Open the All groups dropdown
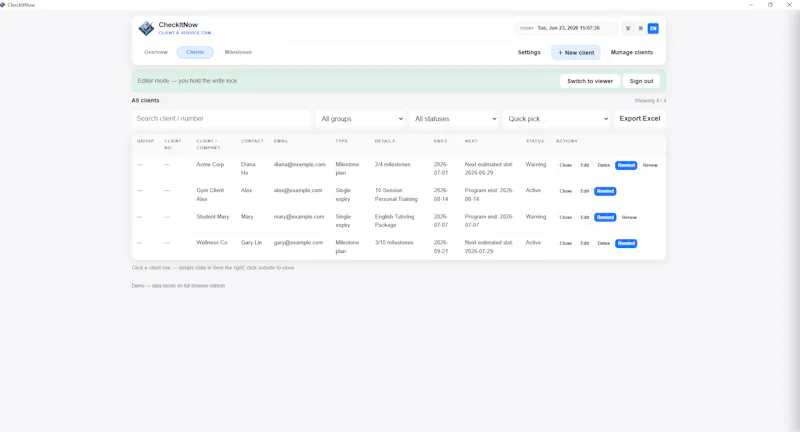The image size is (800, 432). point(361,119)
